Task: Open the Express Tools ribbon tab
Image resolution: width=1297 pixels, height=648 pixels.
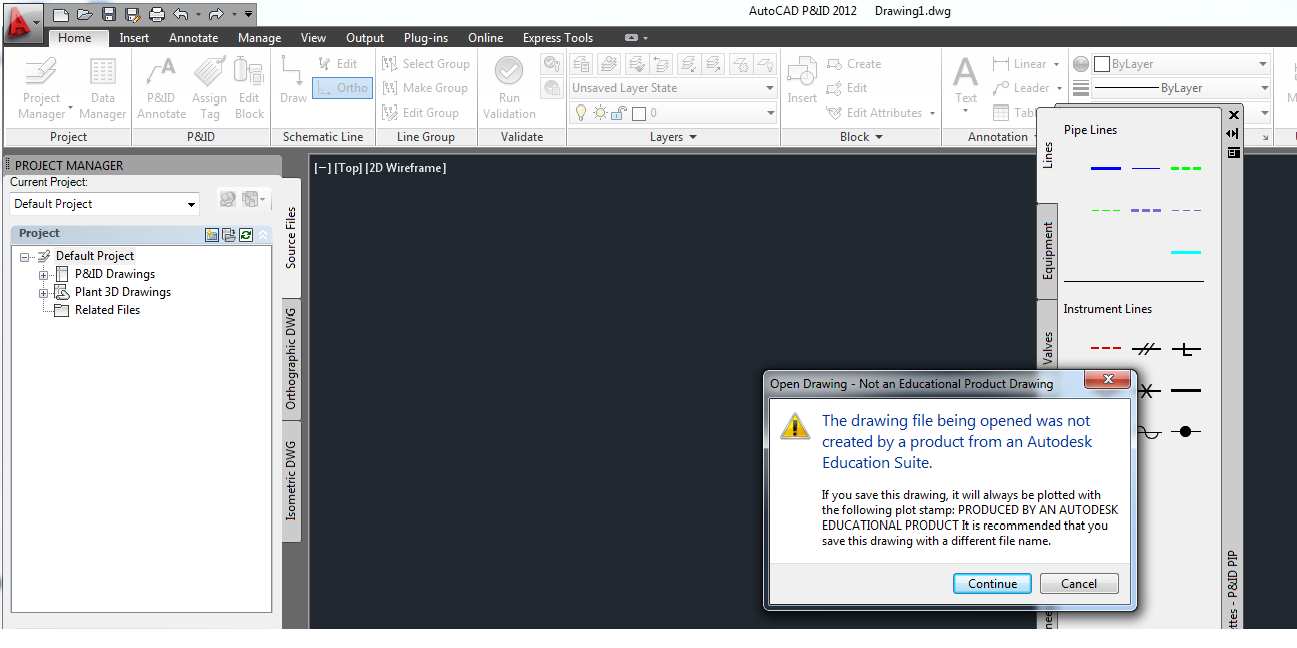Action: (x=558, y=38)
